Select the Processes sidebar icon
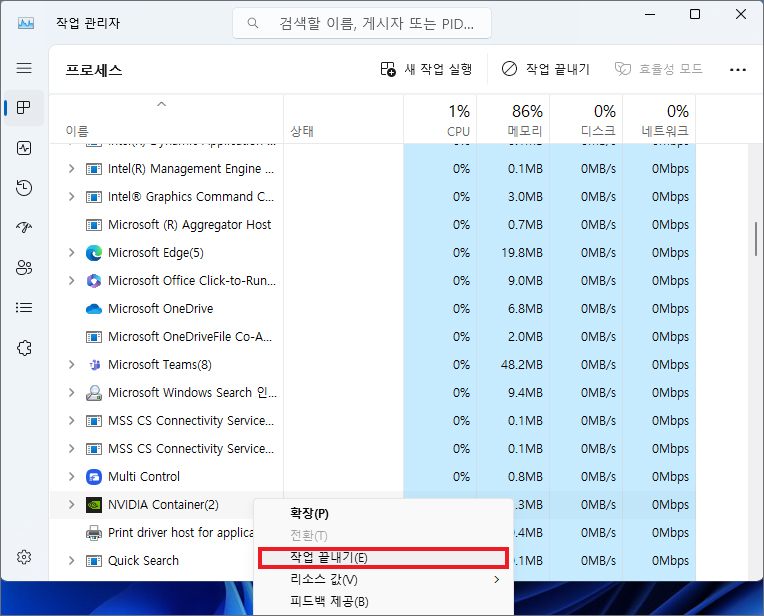This screenshot has height=616, width=764. click(x=24, y=108)
